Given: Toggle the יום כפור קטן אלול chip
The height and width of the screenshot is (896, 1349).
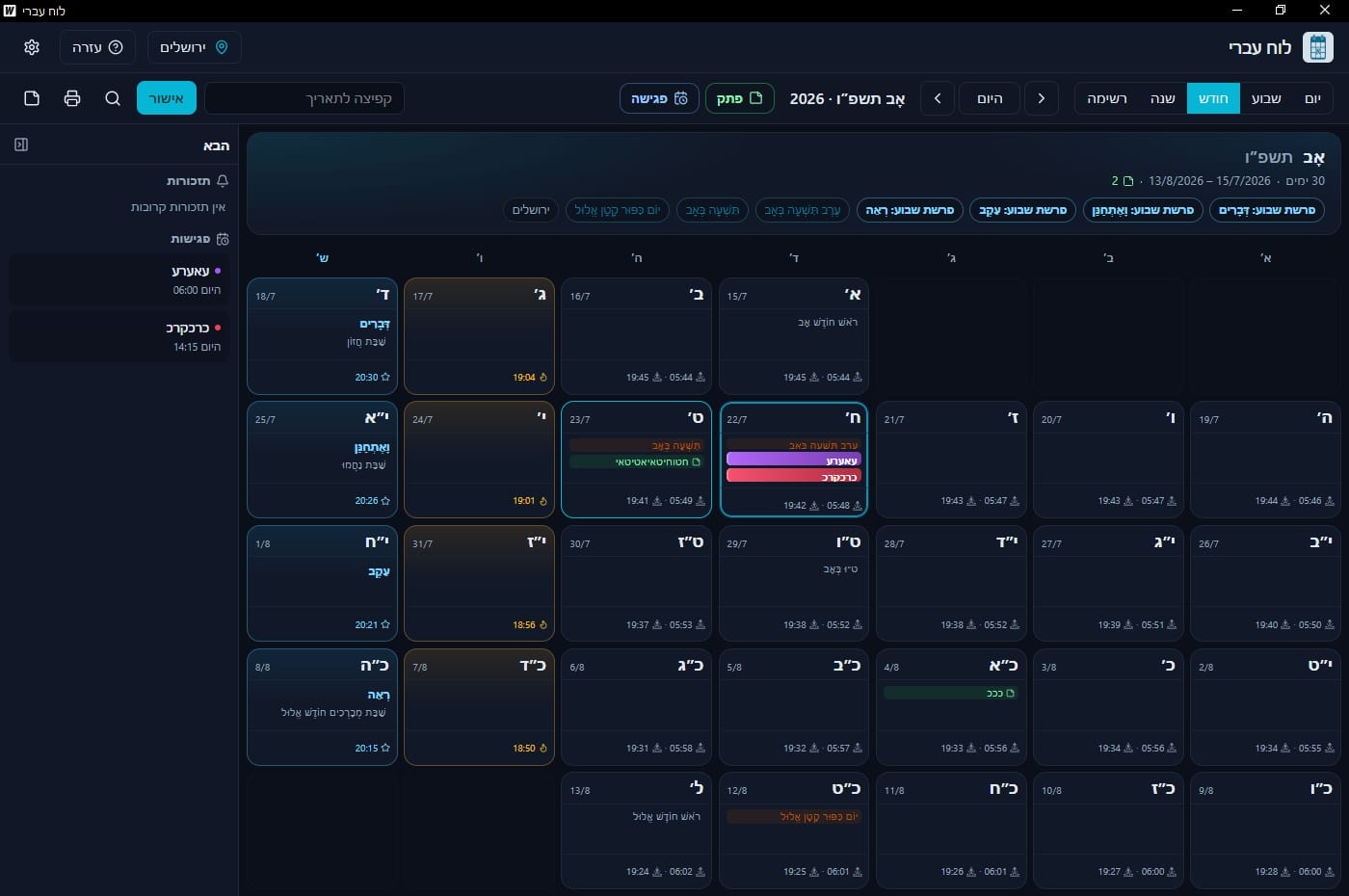Looking at the screenshot, I should 617,210.
